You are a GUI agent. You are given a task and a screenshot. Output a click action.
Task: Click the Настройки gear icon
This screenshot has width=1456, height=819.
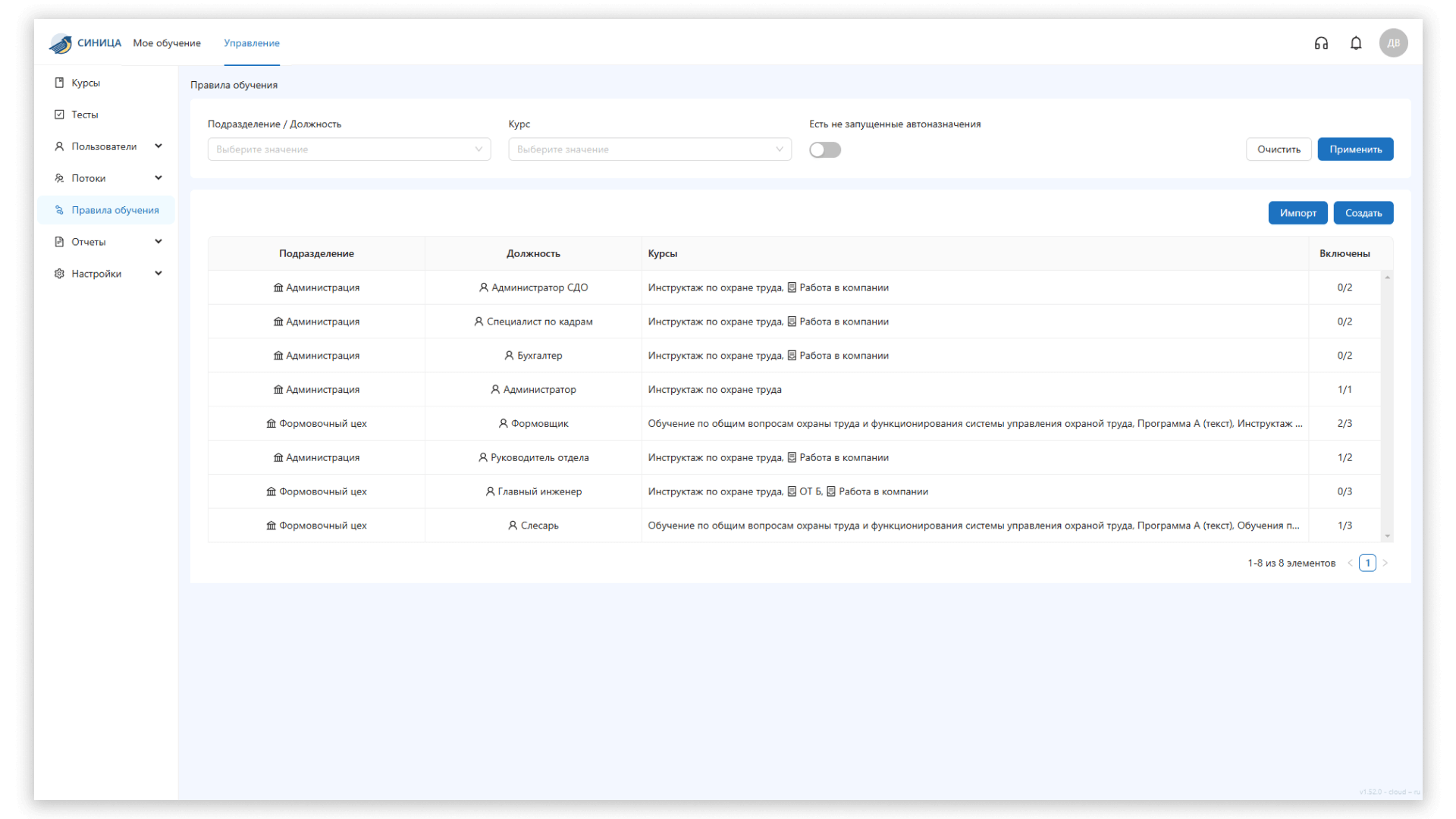coord(59,274)
